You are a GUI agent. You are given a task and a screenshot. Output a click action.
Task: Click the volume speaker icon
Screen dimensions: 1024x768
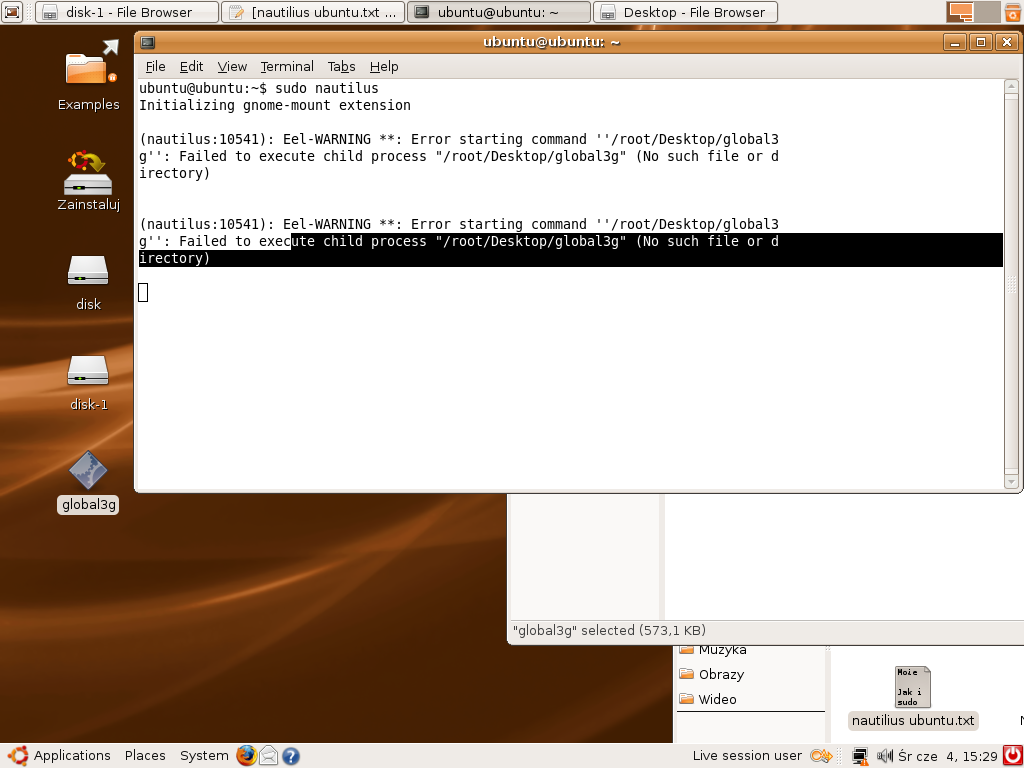point(884,756)
